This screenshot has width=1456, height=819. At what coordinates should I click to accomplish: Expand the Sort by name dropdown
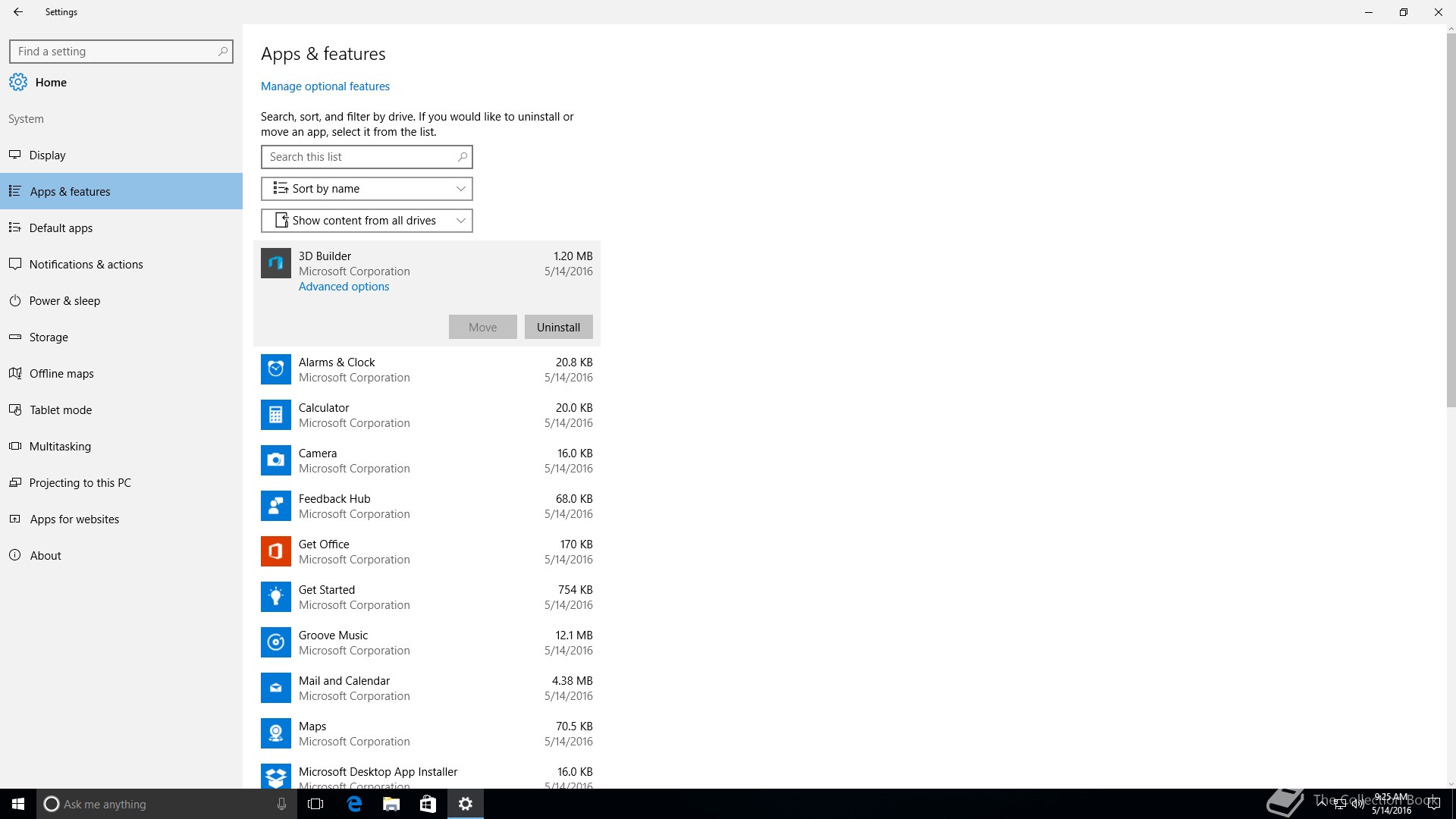[x=366, y=189]
